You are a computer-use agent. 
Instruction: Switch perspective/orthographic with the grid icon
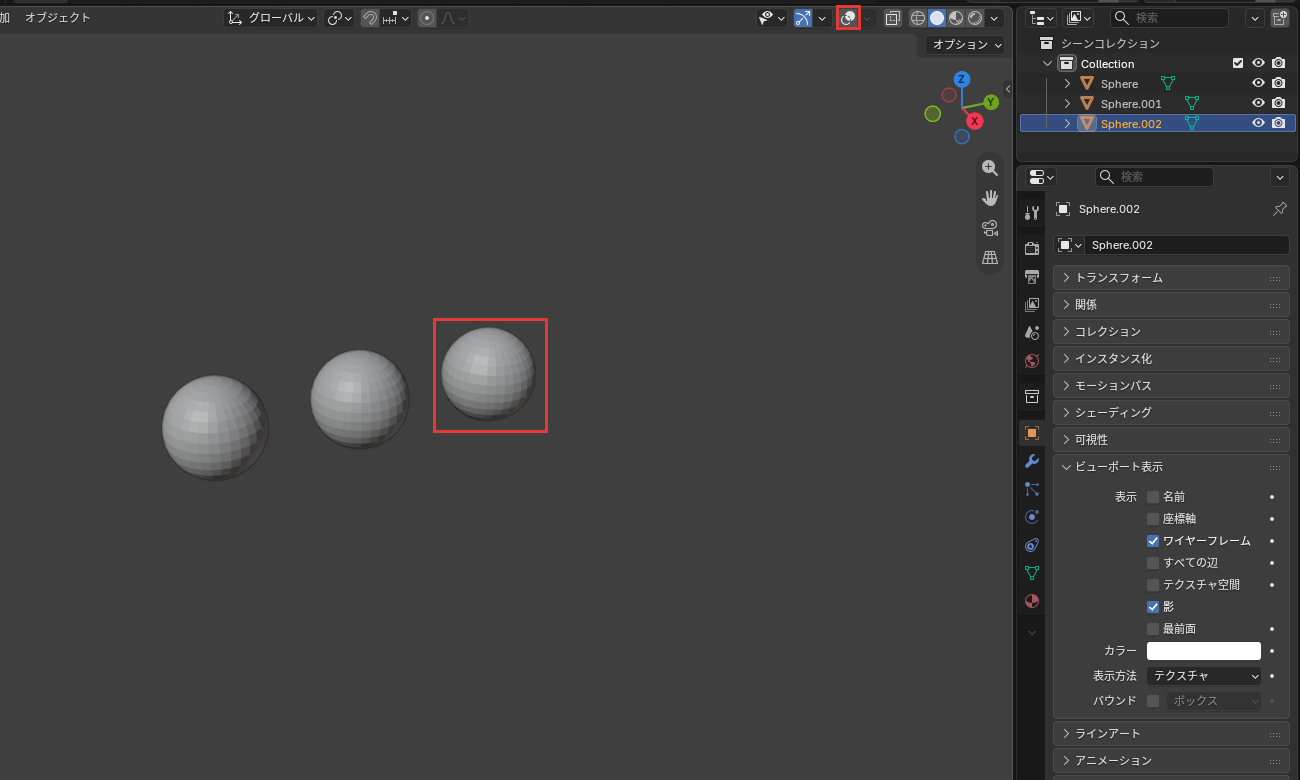pyautogui.click(x=990, y=257)
